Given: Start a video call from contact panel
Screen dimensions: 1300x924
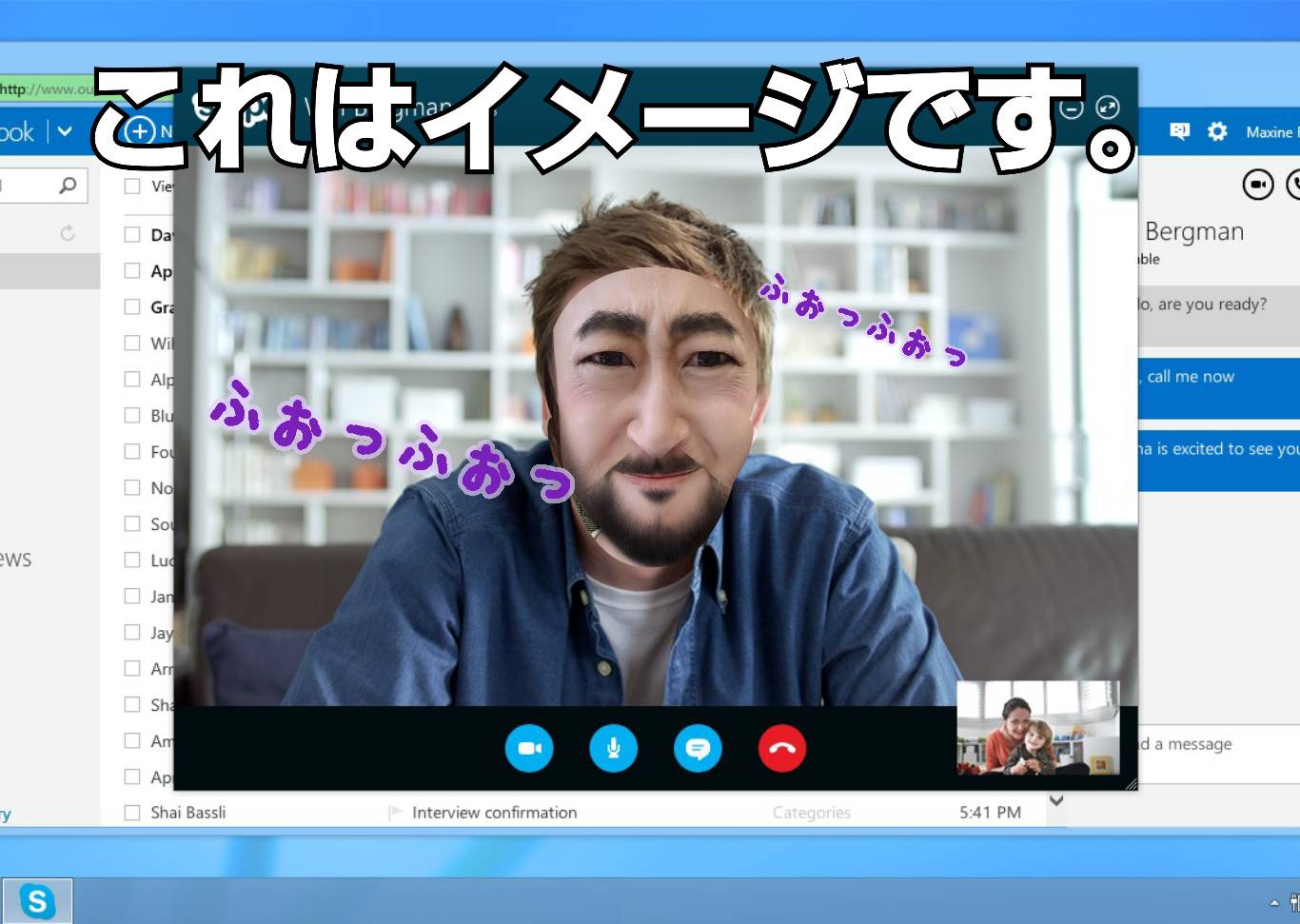Looking at the screenshot, I should (1257, 185).
